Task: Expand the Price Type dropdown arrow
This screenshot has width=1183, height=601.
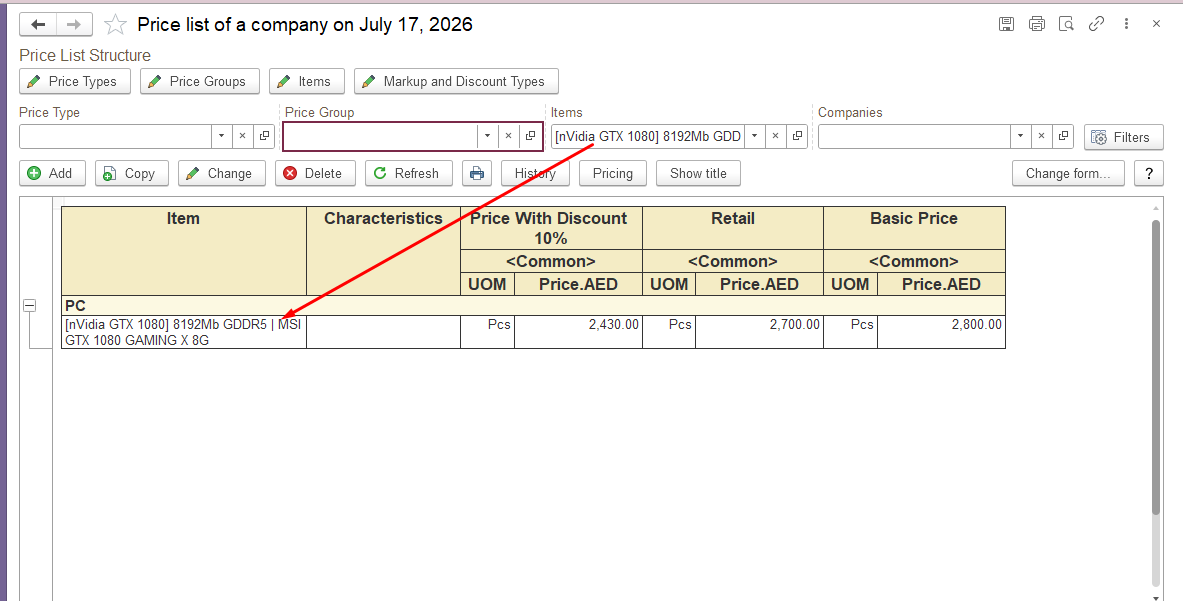Action: pyautogui.click(x=222, y=136)
